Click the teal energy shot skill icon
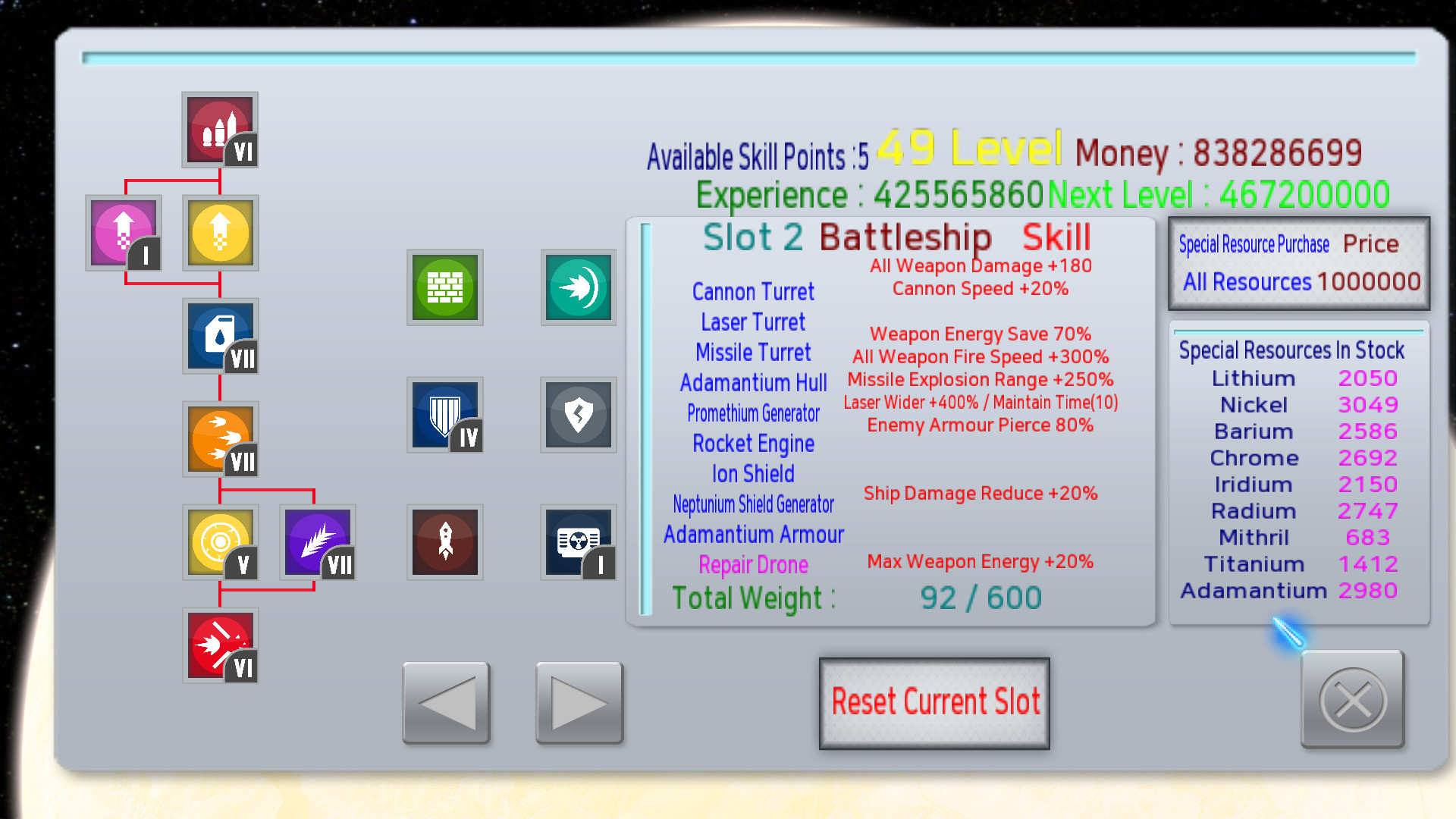The width and height of the screenshot is (1456, 819). [x=579, y=287]
